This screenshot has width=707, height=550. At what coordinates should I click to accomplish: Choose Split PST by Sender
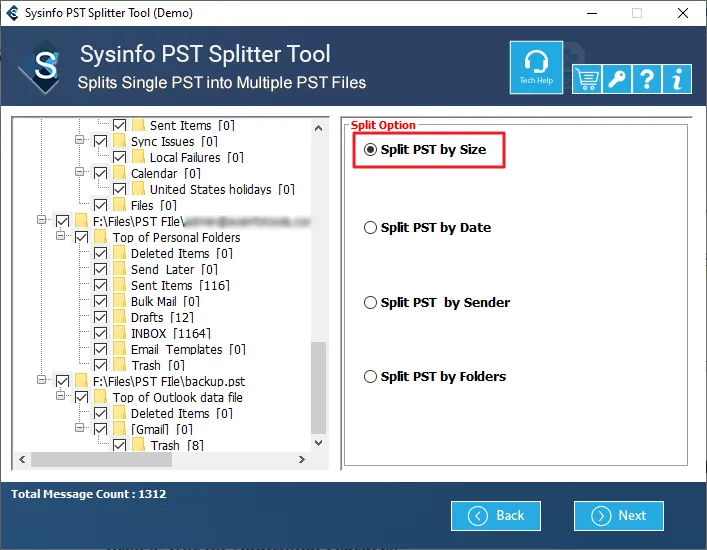point(437,302)
